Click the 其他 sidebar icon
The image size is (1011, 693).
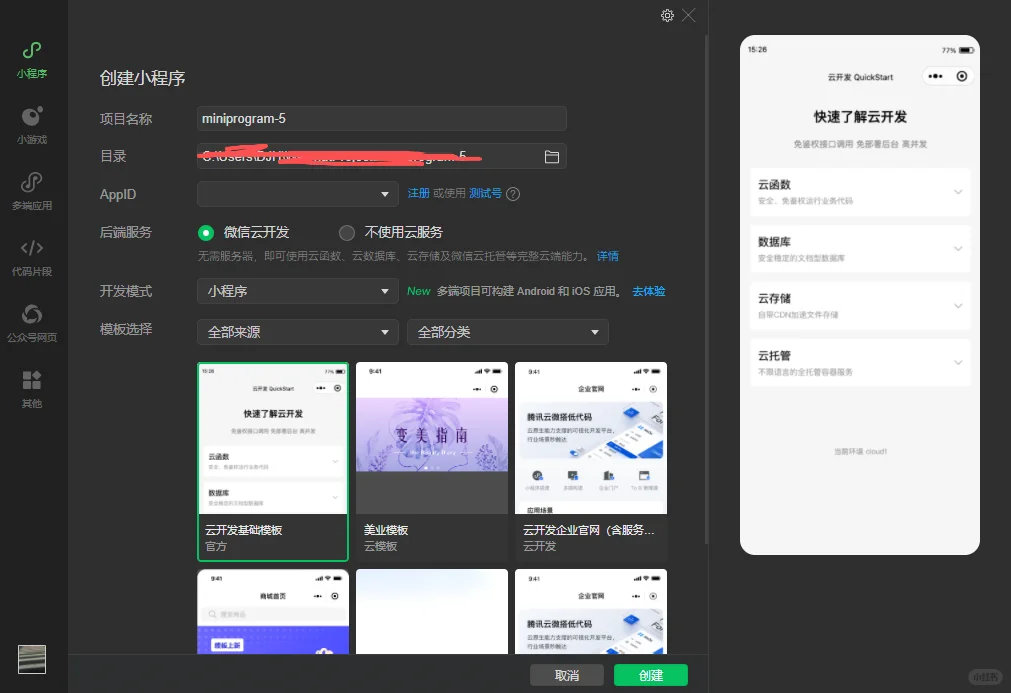tap(31, 385)
